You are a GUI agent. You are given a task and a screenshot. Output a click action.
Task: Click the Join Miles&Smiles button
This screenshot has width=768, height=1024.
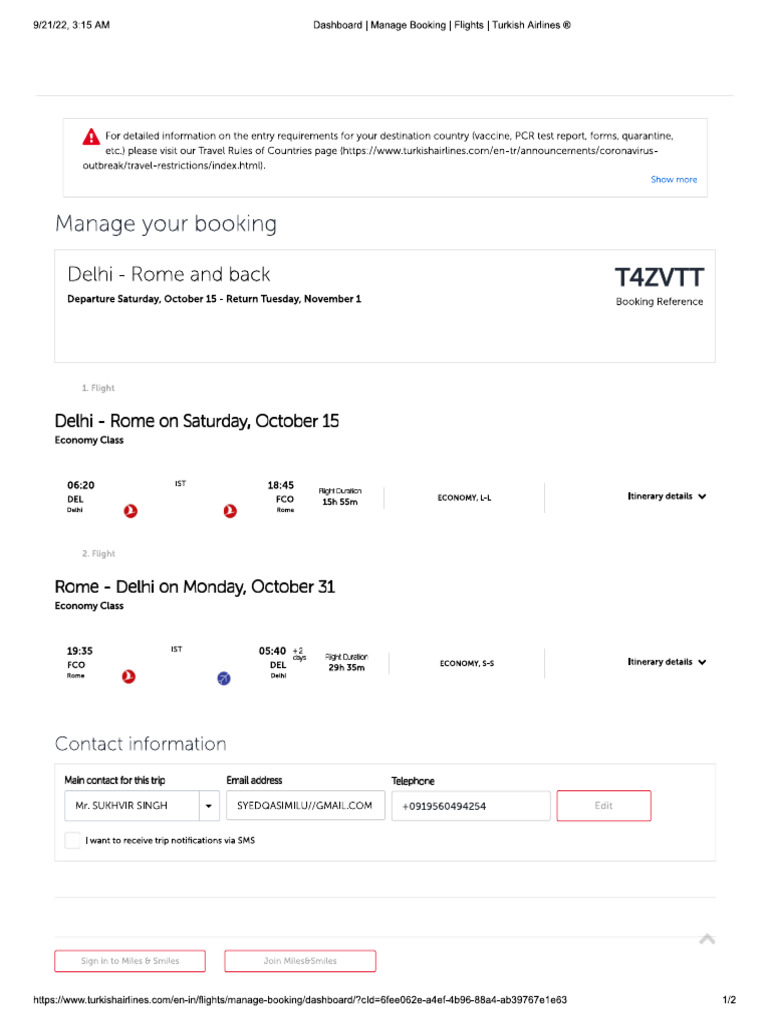(x=300, y=961)
